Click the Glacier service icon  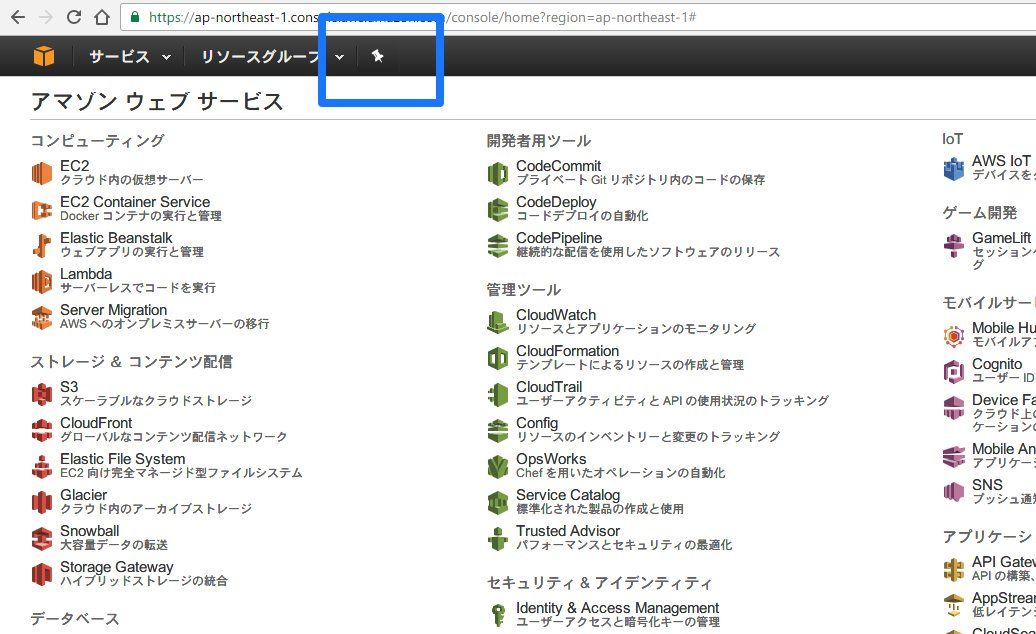click(x=42, y=502)
